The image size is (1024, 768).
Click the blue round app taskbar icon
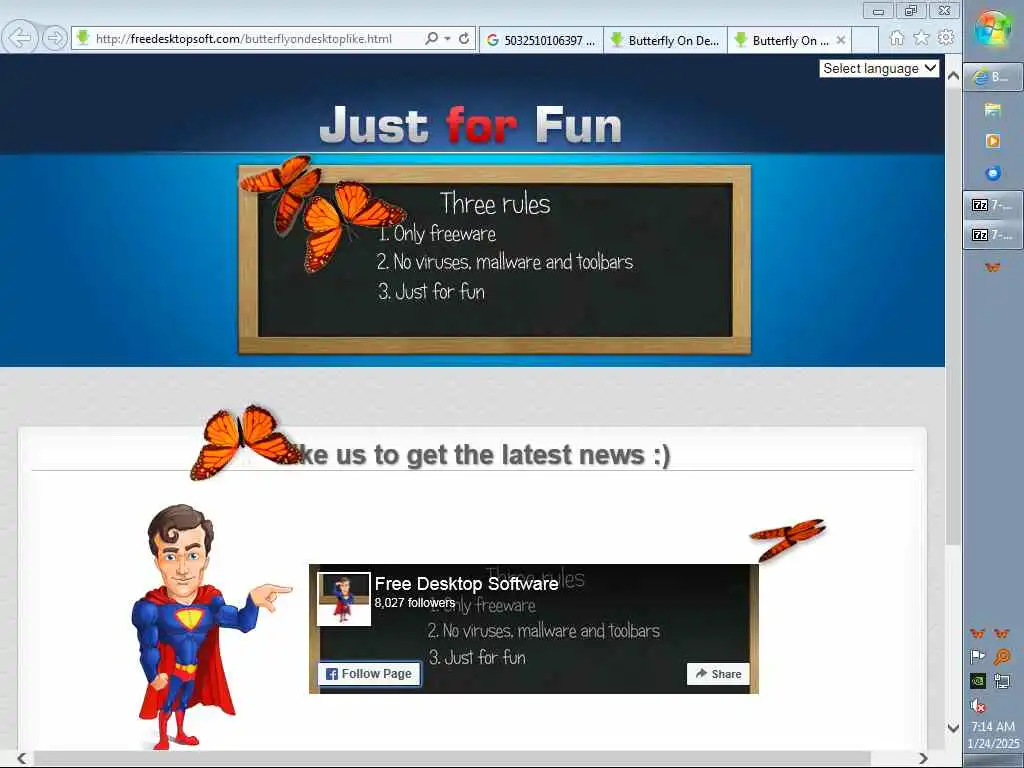coord(993,173)
